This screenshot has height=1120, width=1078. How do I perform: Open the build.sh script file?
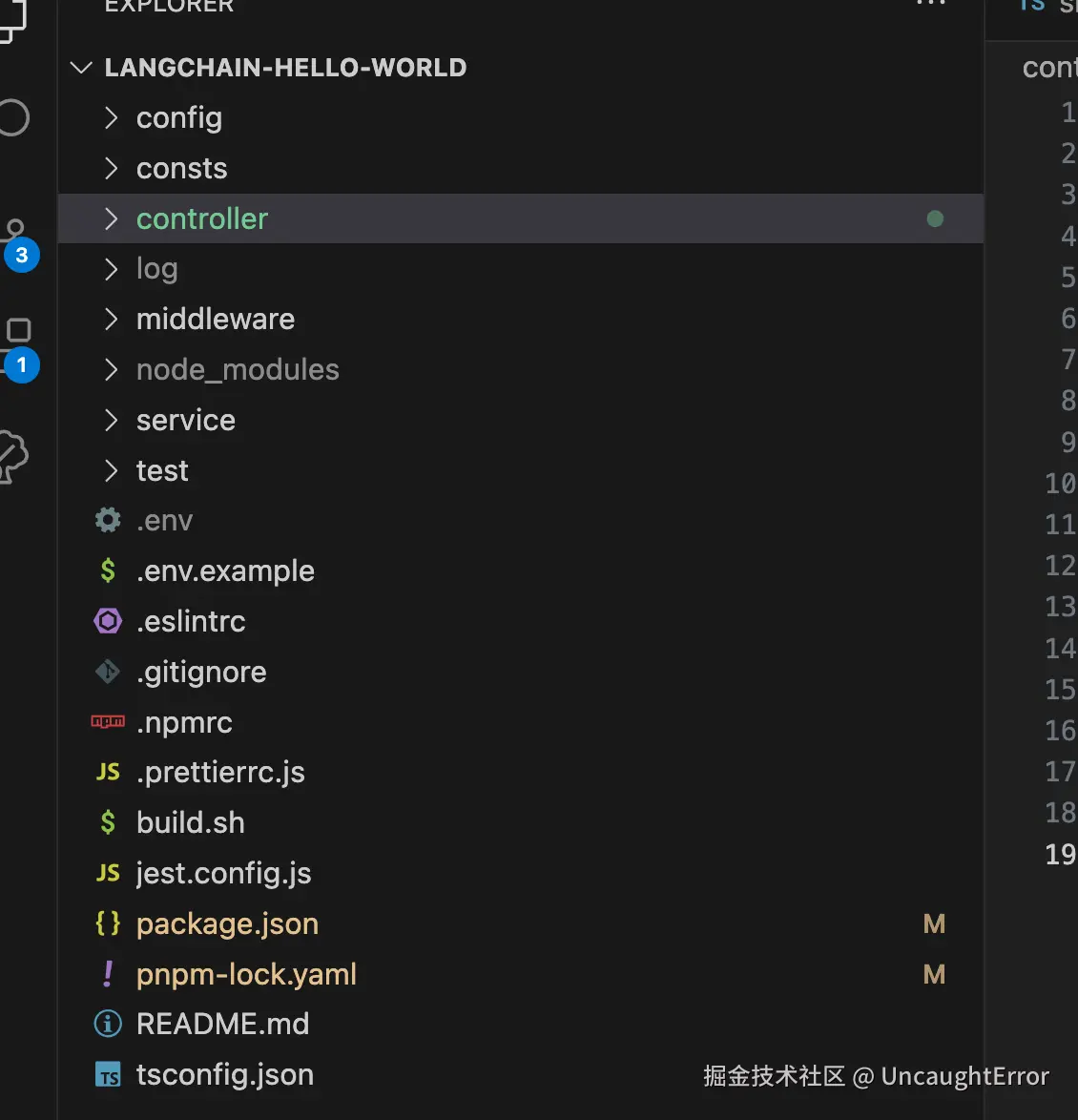click(191, 822)
